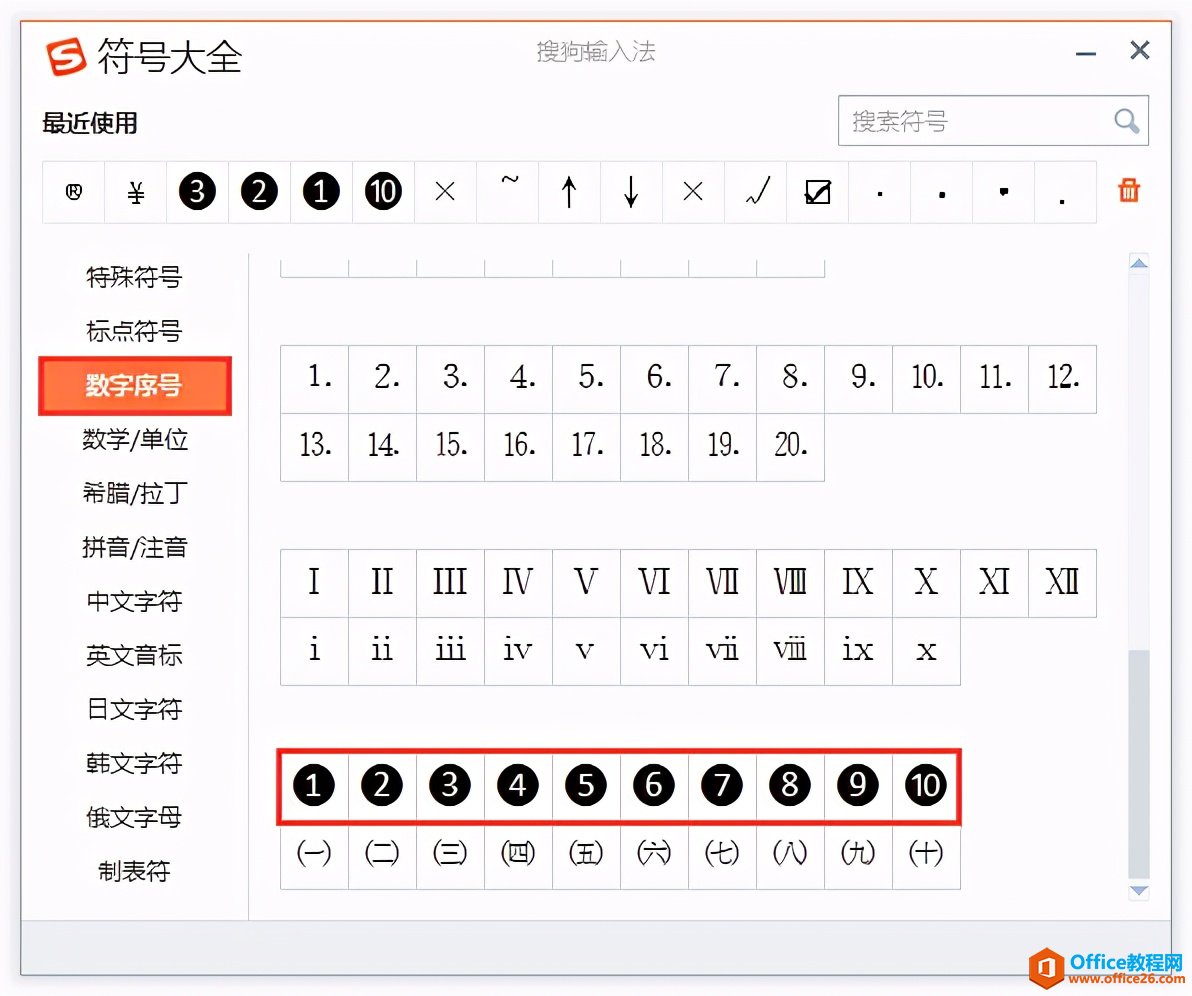Insert the checked box symbol from recents
Viewport: 1192px width, 996px height.
pos(817,192)
